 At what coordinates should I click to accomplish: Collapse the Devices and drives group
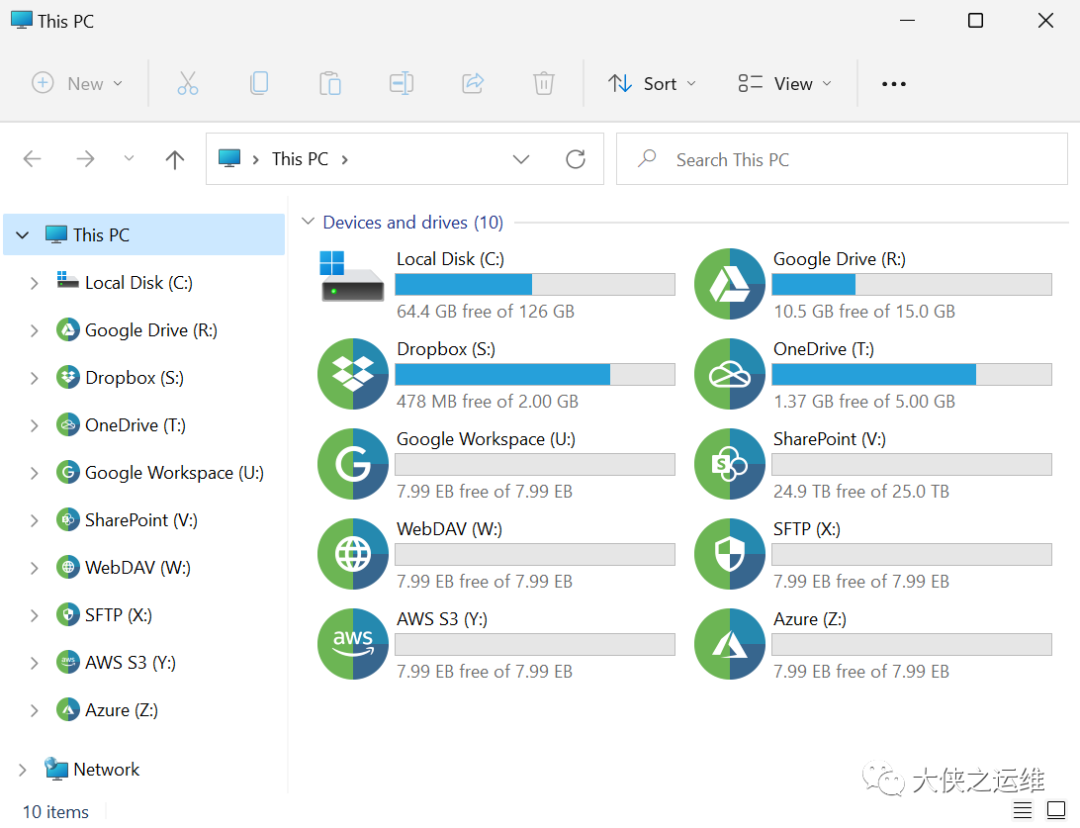pos(308,222)
